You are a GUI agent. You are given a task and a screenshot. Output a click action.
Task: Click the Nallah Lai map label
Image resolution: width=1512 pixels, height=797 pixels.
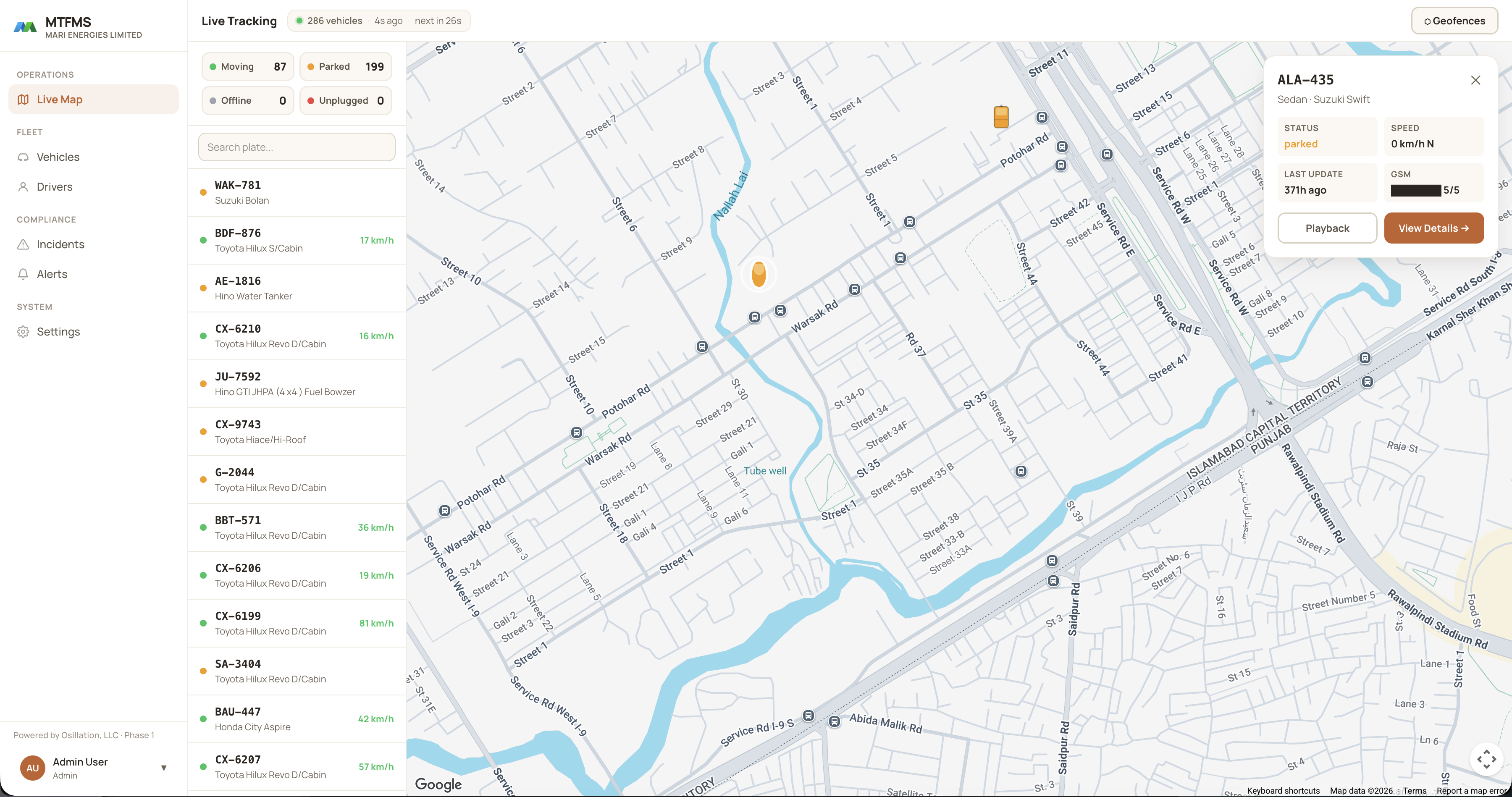pos(731,195)
